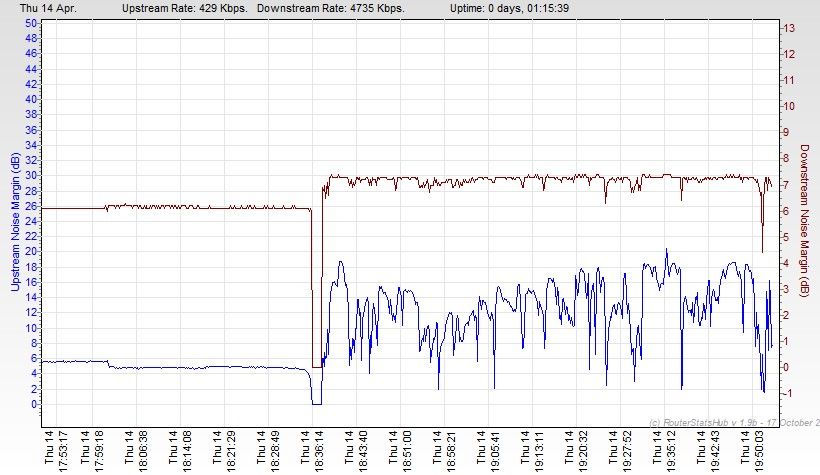Click the 26 value on the upstream axis

coord(32,206)
